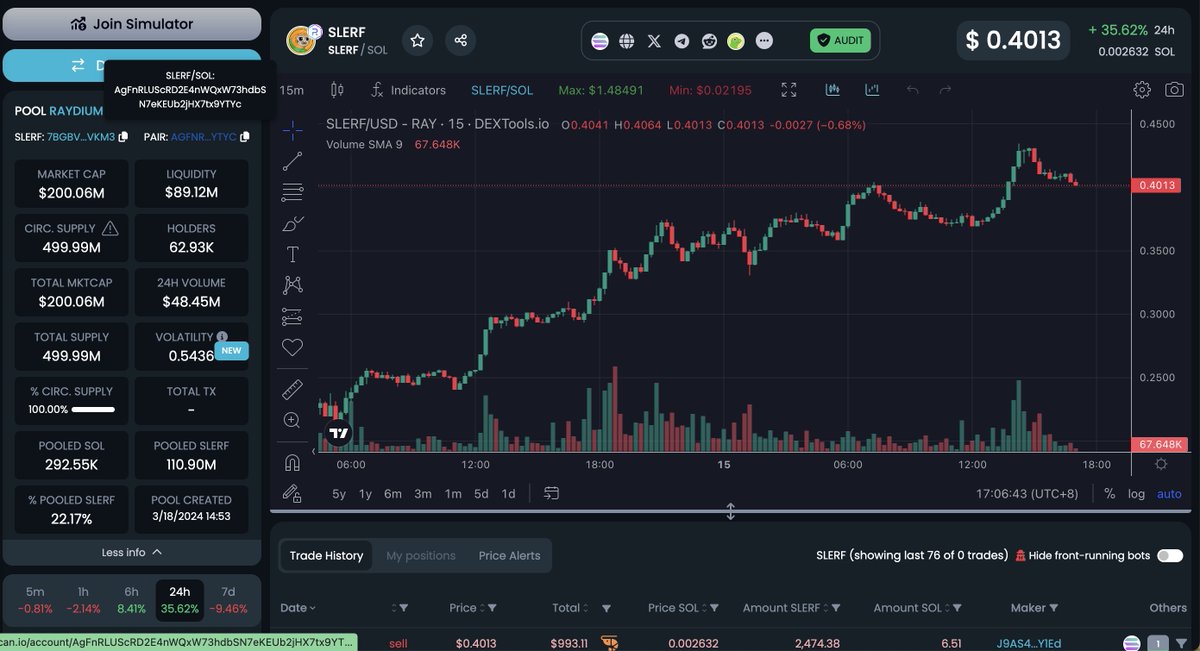Select the forecasting and measurement tool
This screenshot has height=651, width=1200.
292,316
